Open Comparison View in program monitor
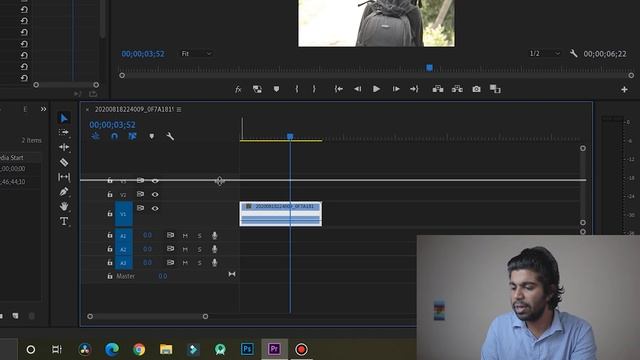 click(x=495, y=89)
